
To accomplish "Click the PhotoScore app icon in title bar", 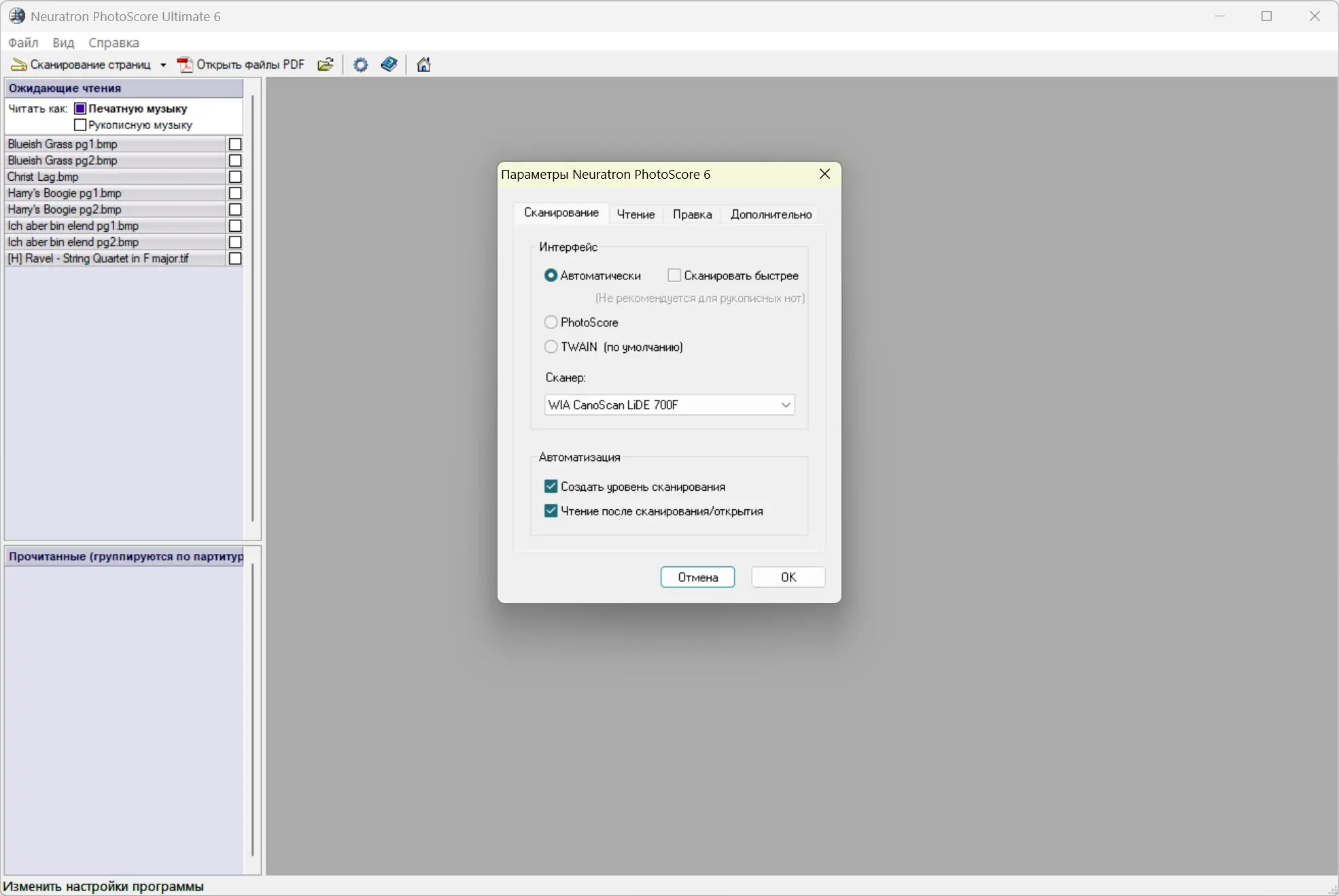I will (x=17, y=16).
